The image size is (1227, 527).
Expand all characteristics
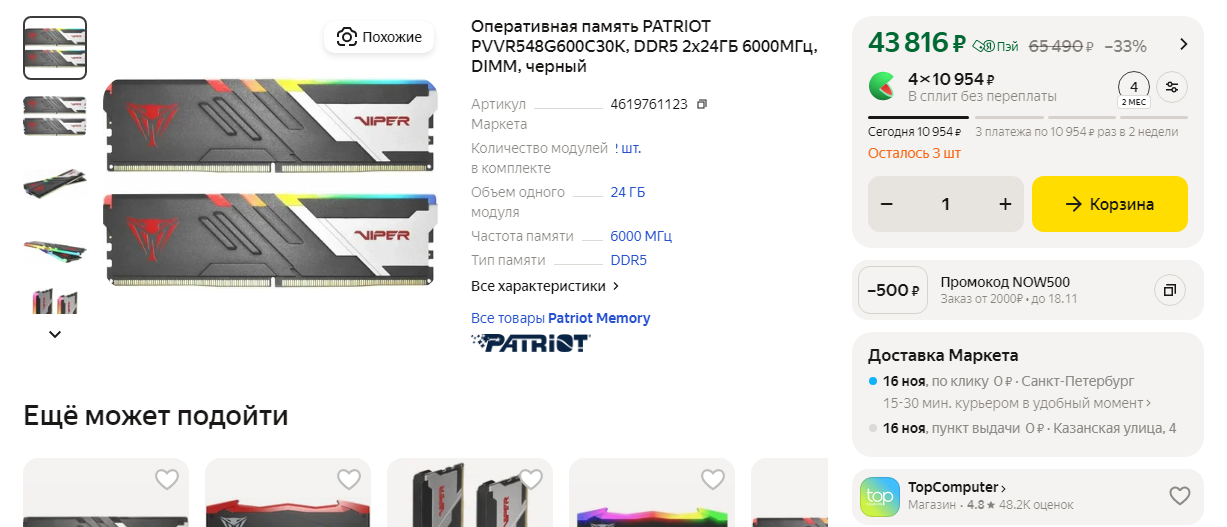tap(545, 286)
